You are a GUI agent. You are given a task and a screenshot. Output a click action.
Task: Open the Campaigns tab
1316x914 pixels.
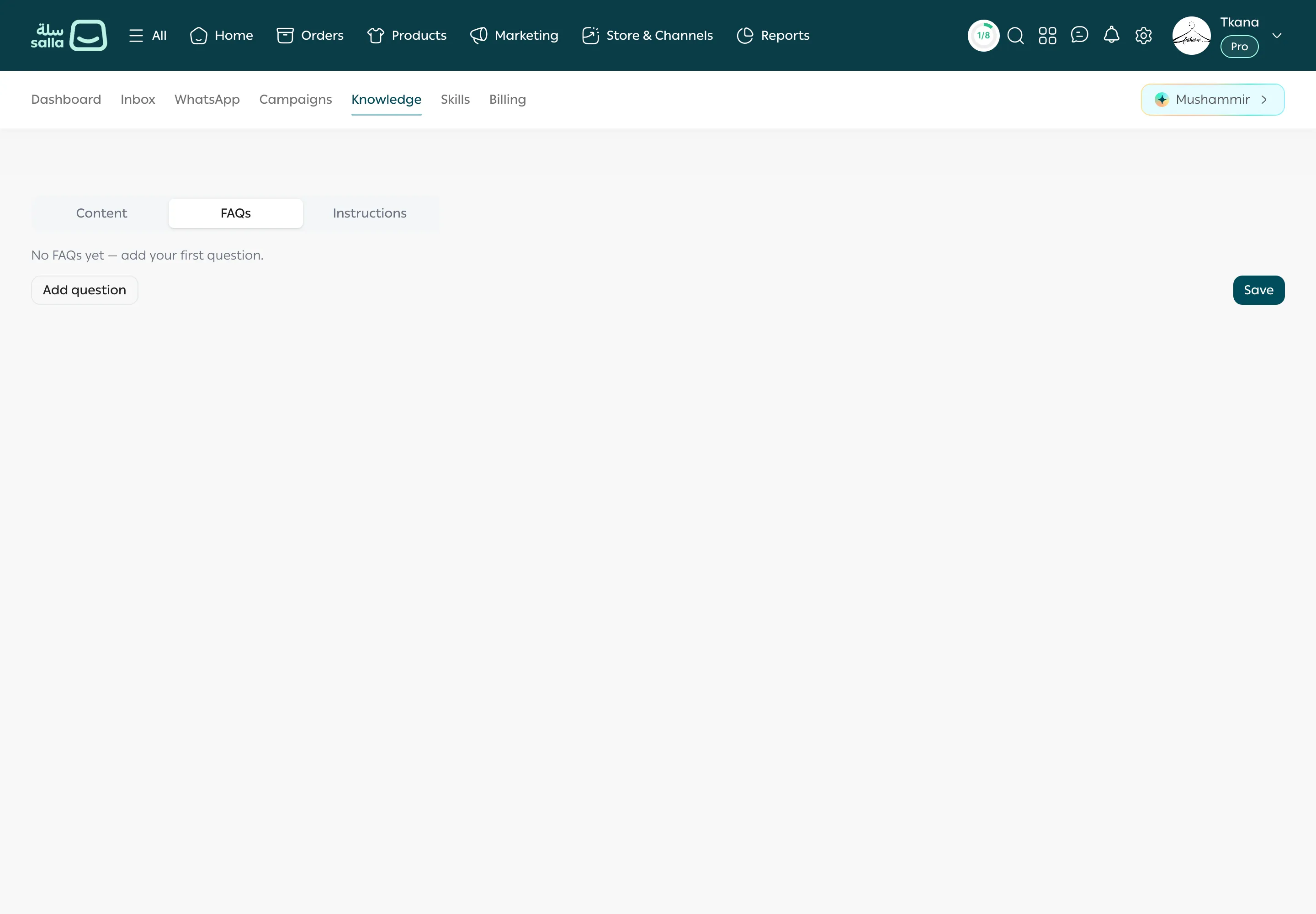tap(296, 100)
